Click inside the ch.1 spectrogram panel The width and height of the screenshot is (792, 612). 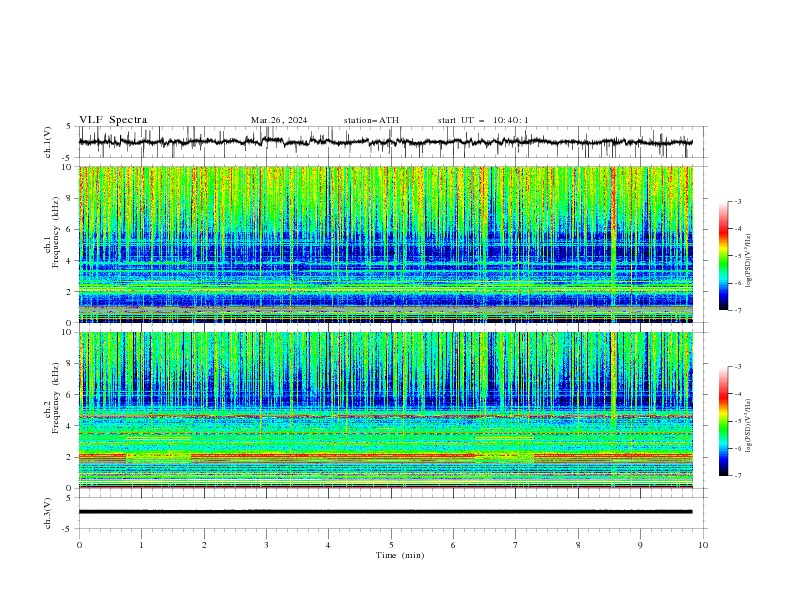pos(385,244)
